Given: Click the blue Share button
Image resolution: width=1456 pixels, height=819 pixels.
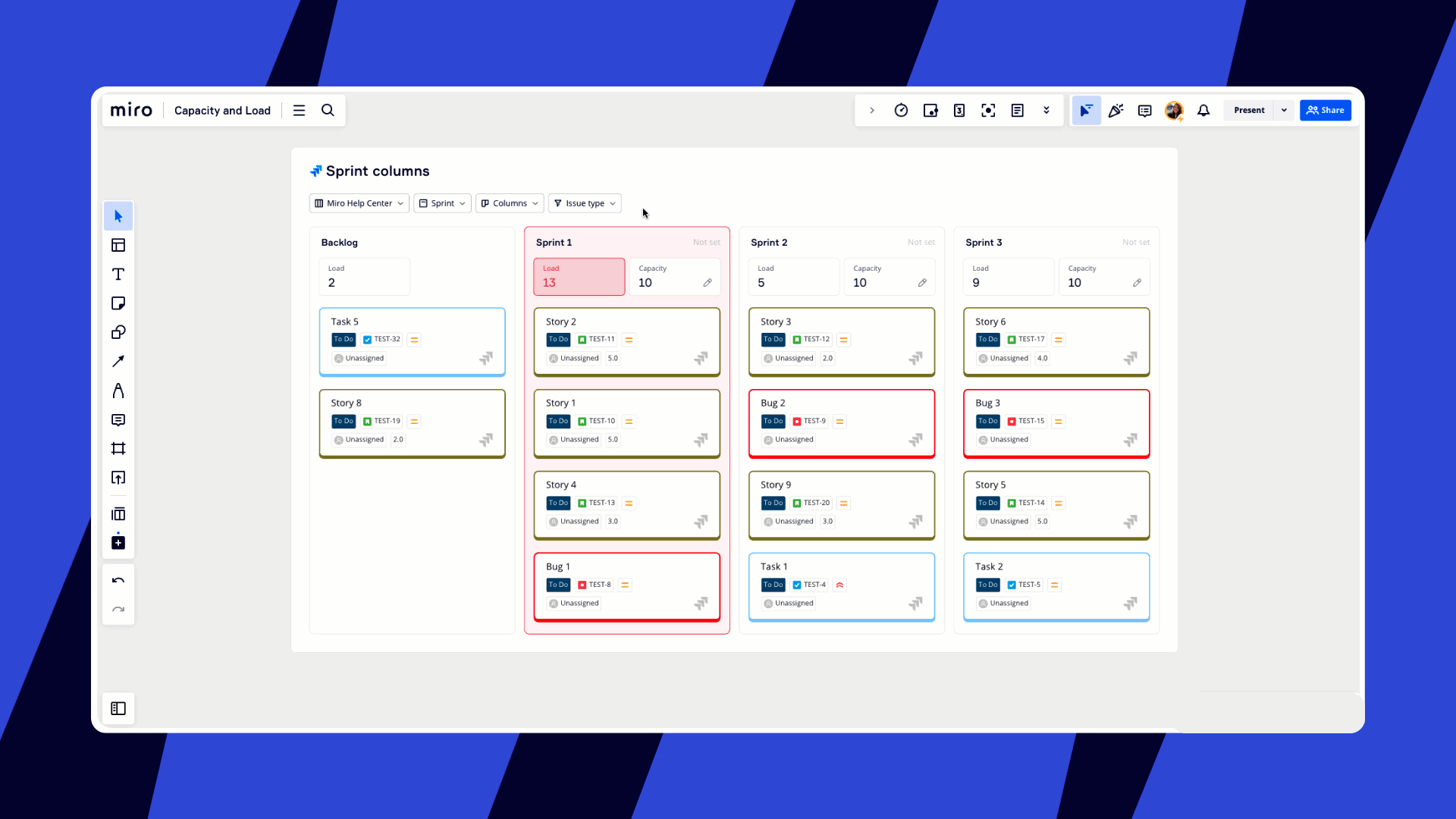Looking at the screenshot, I should click(x=1325, y=111).
